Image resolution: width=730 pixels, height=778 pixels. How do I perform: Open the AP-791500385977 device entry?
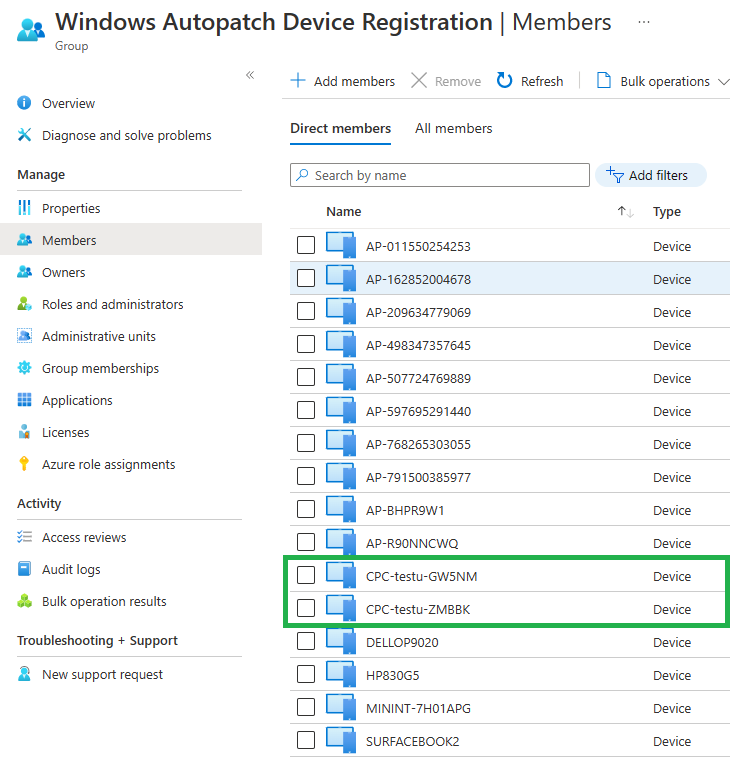click(x=418, y=477)
